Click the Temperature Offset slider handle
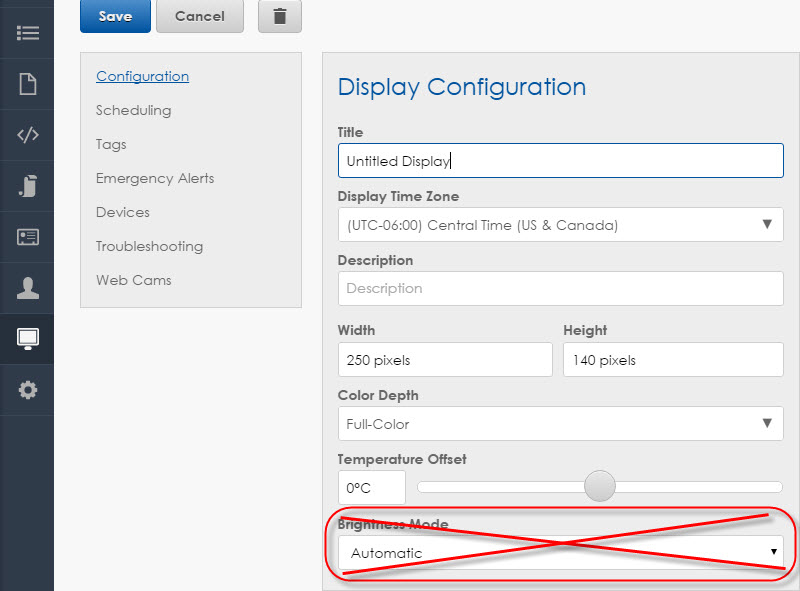Screen dimensions: 800x591 click(x=599, y=487)
